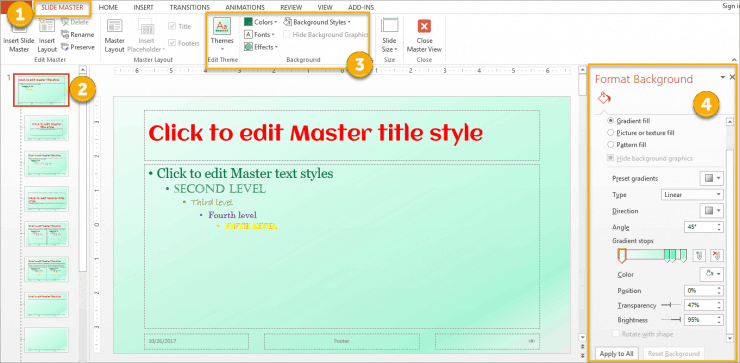Viewport: 740px width, 363px height.
Task: Open the TRANSITIONS tab
Action: (190, 8)
